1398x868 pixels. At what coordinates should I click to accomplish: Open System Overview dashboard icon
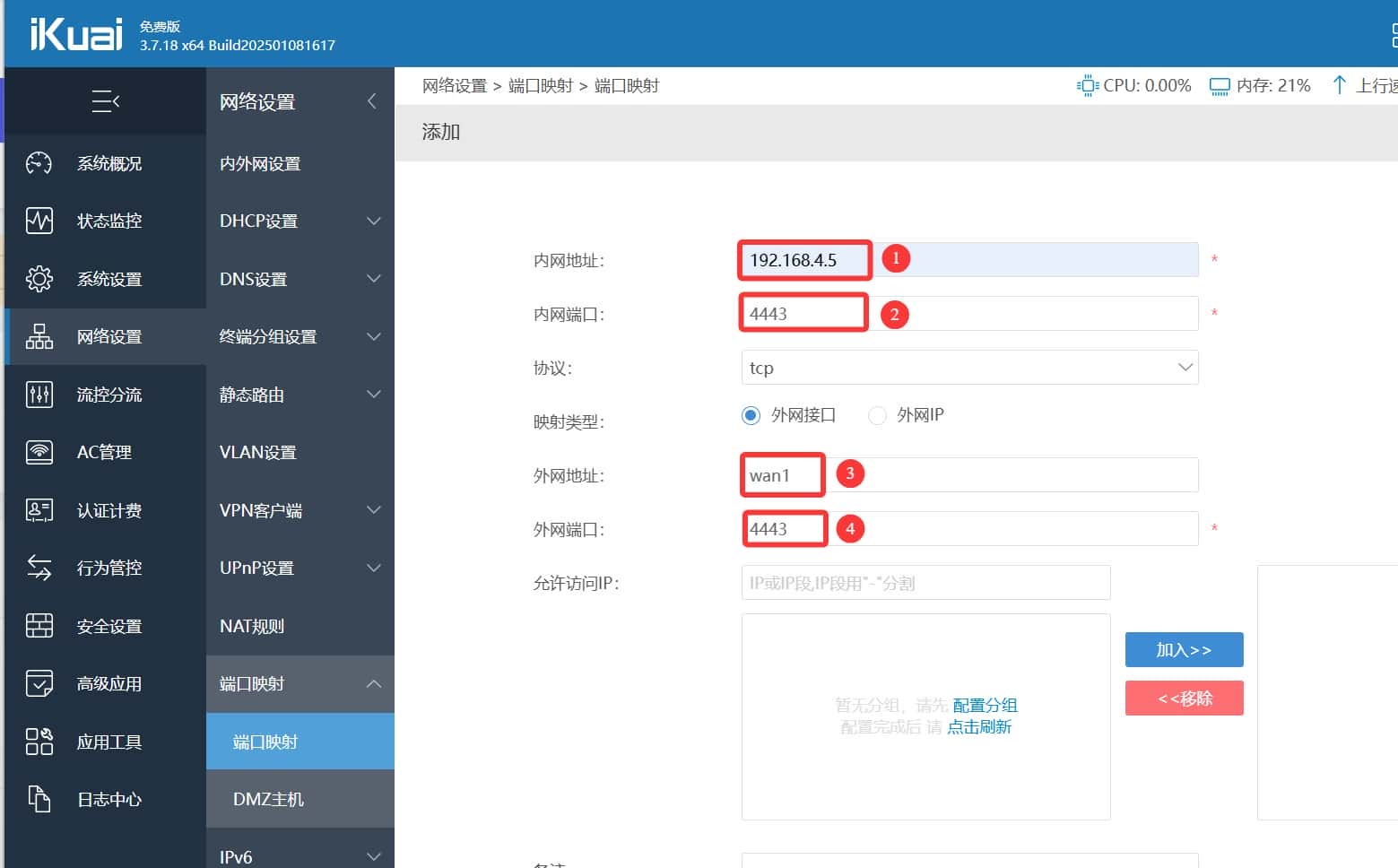[39, 163]
